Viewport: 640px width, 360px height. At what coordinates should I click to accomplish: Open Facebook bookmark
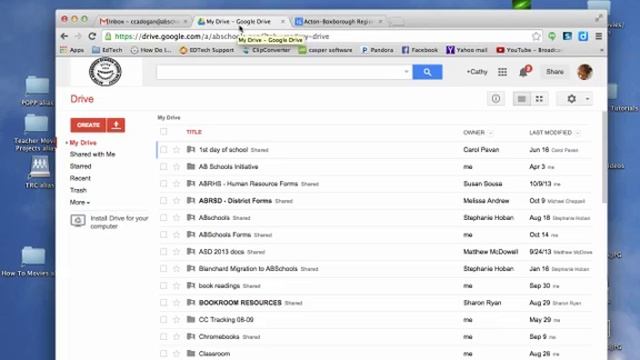[x=420, y=50]
